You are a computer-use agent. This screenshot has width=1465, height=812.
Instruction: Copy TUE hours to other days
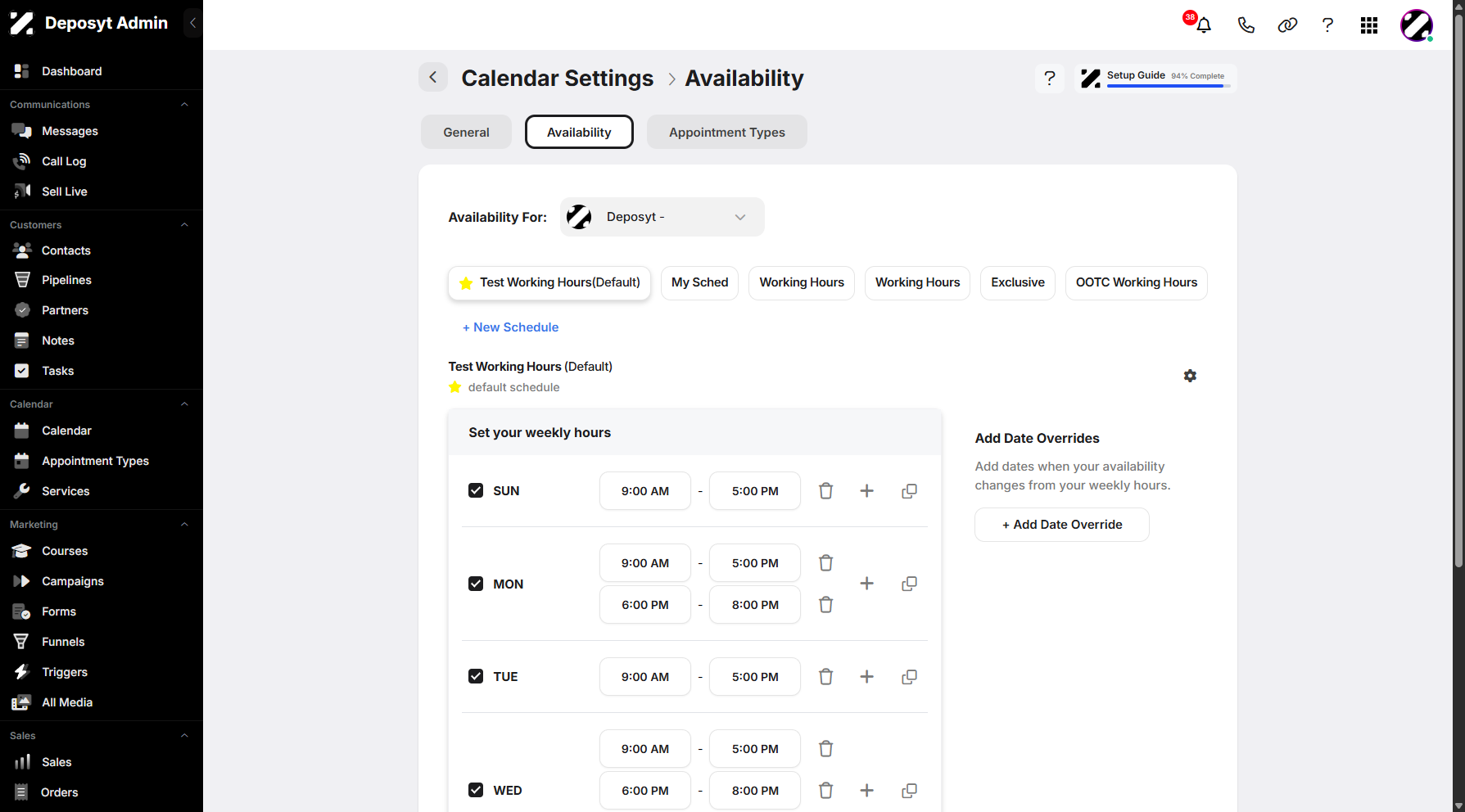[x=909, y=677]
